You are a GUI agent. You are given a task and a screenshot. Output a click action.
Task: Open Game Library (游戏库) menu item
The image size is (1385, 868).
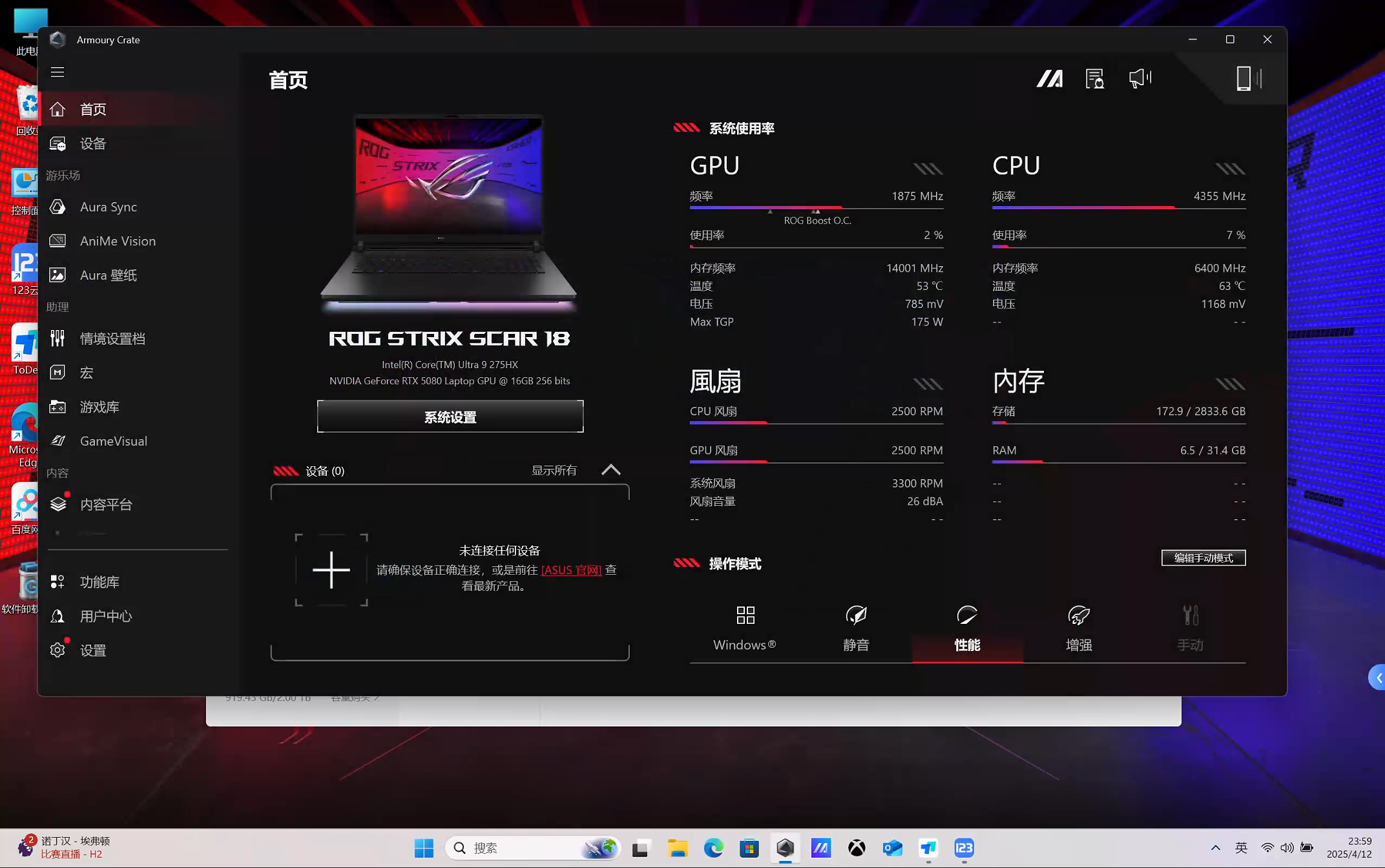[x=99, y=407]
